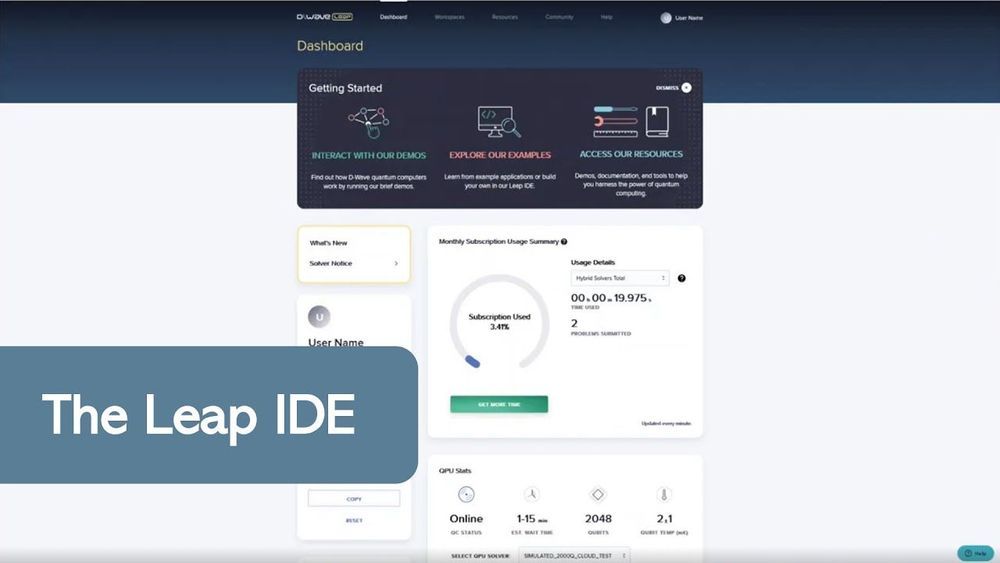Screen dimensions: 1000x563
Task: Click the tools and book resources icon
Action: [x=630, y=122]
